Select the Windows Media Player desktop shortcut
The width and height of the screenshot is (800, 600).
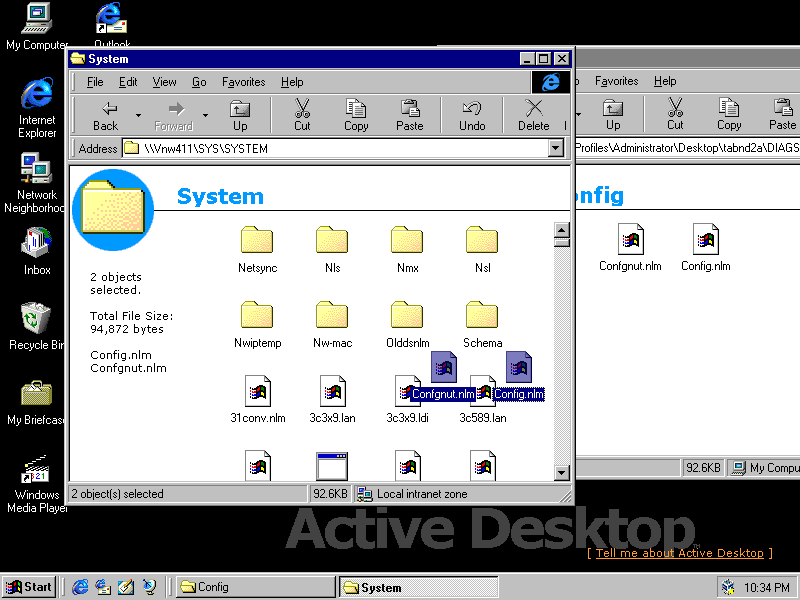37,484
